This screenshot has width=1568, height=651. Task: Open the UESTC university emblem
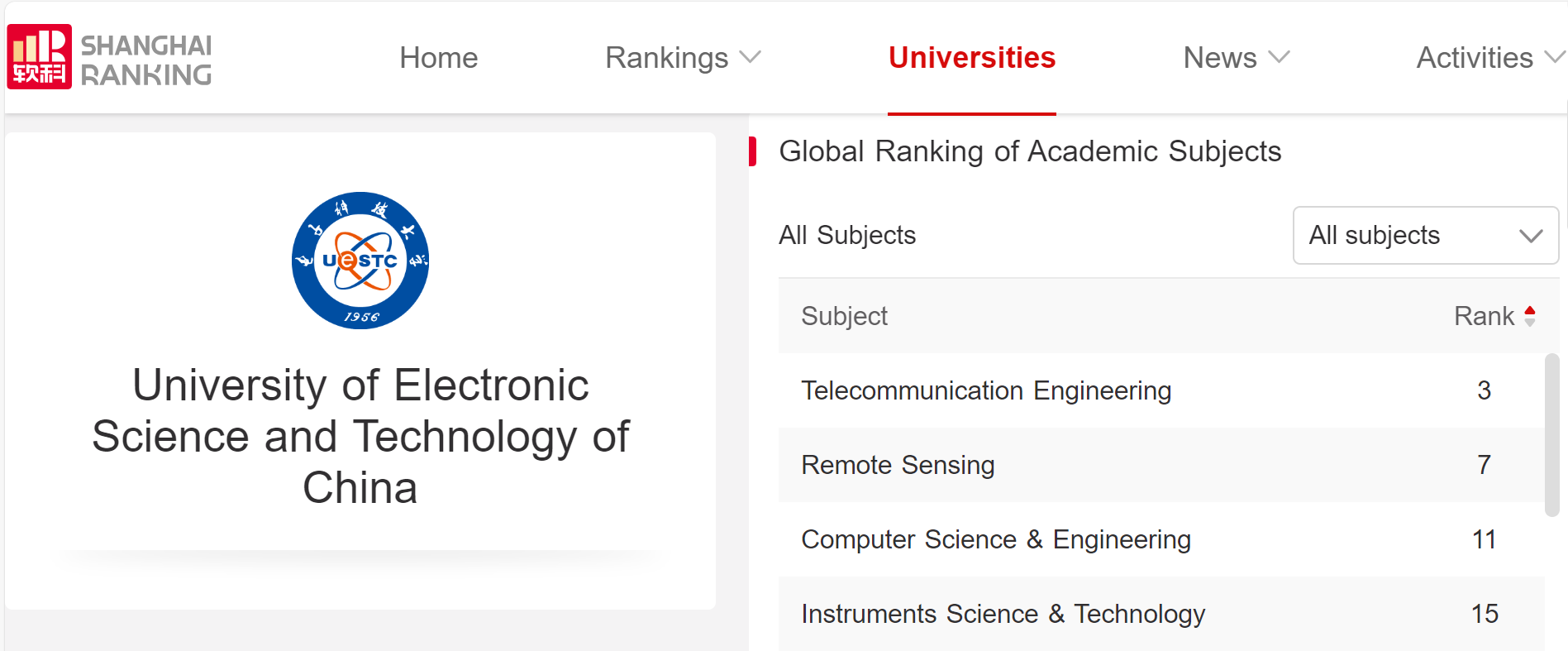[360, 261]
